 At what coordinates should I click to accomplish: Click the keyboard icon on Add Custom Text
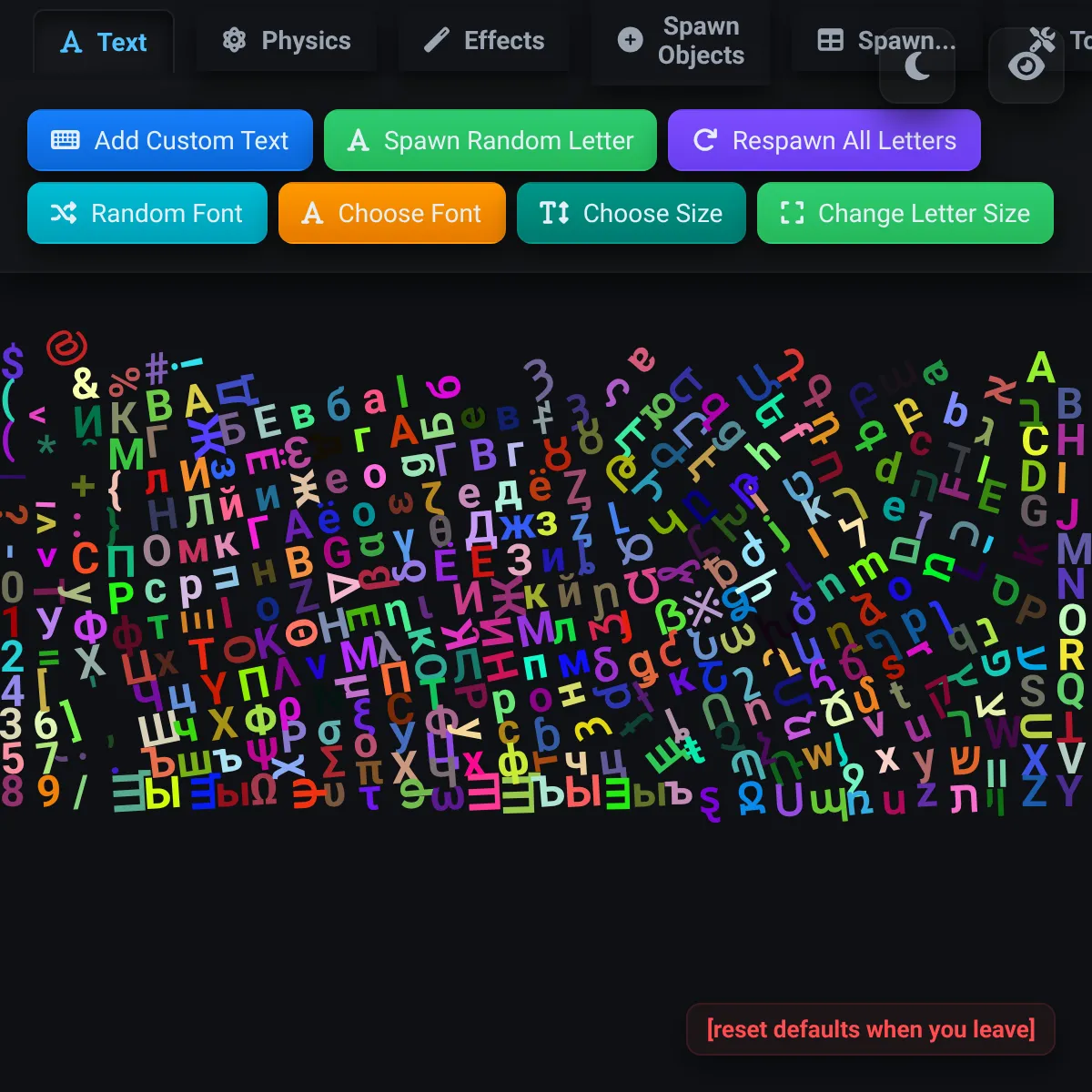pyautogui.click(x=66, y=140)
